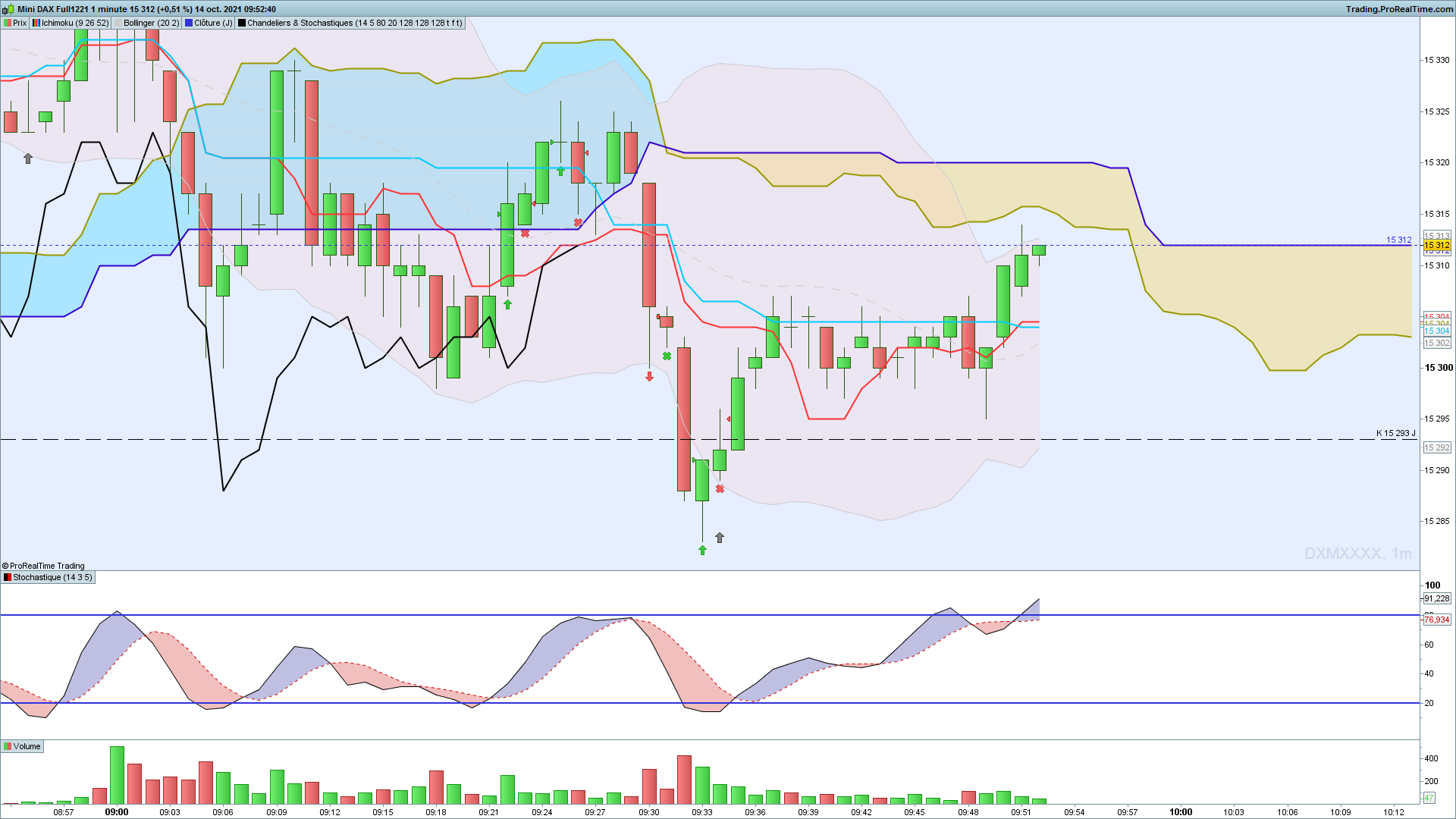Click the bold 15 300 price axis label
Viewport: 1456px width, 819px height.
point(1439,368)
